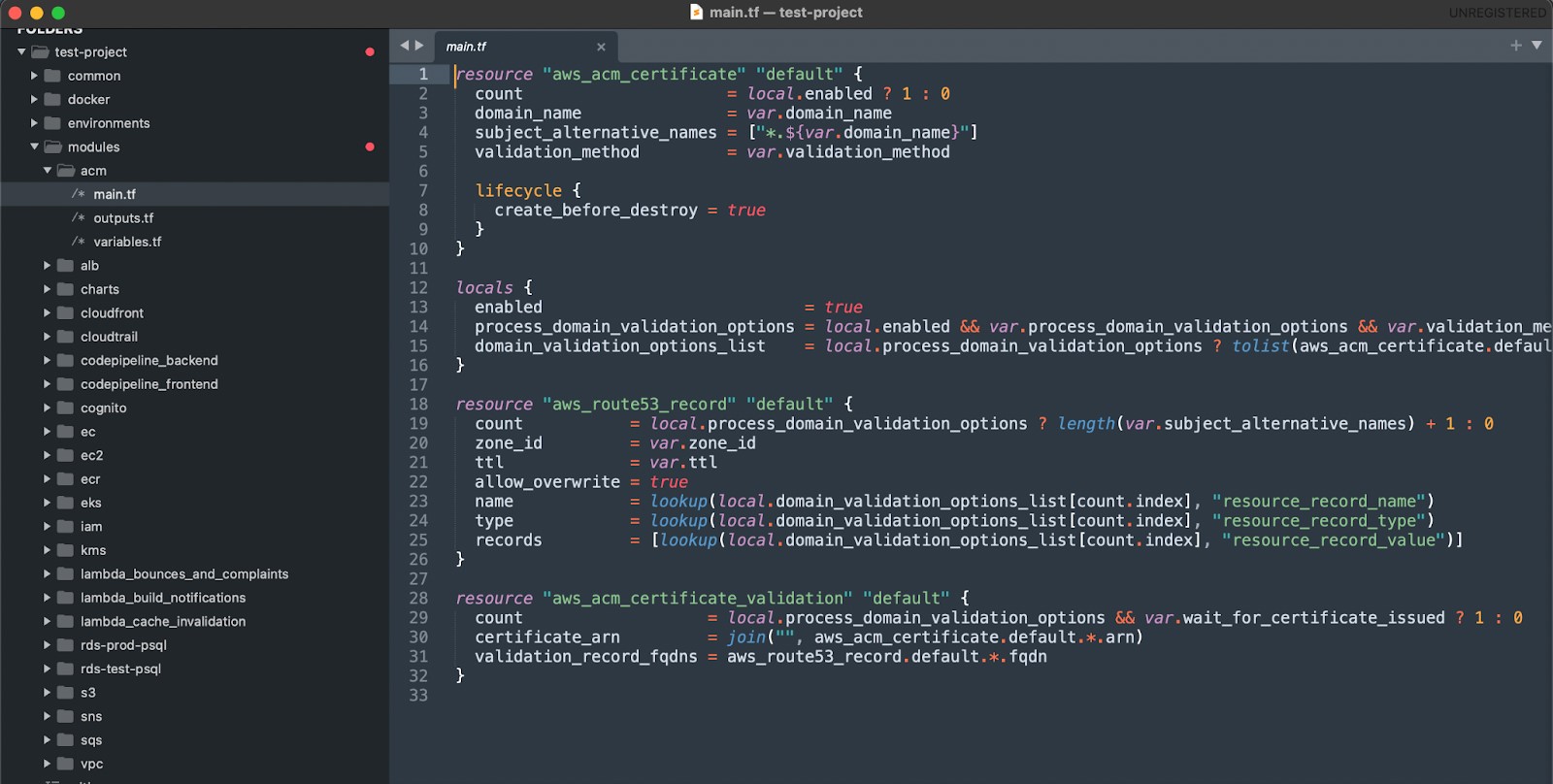
Task: Expand the environments folder
Action: 34,122
